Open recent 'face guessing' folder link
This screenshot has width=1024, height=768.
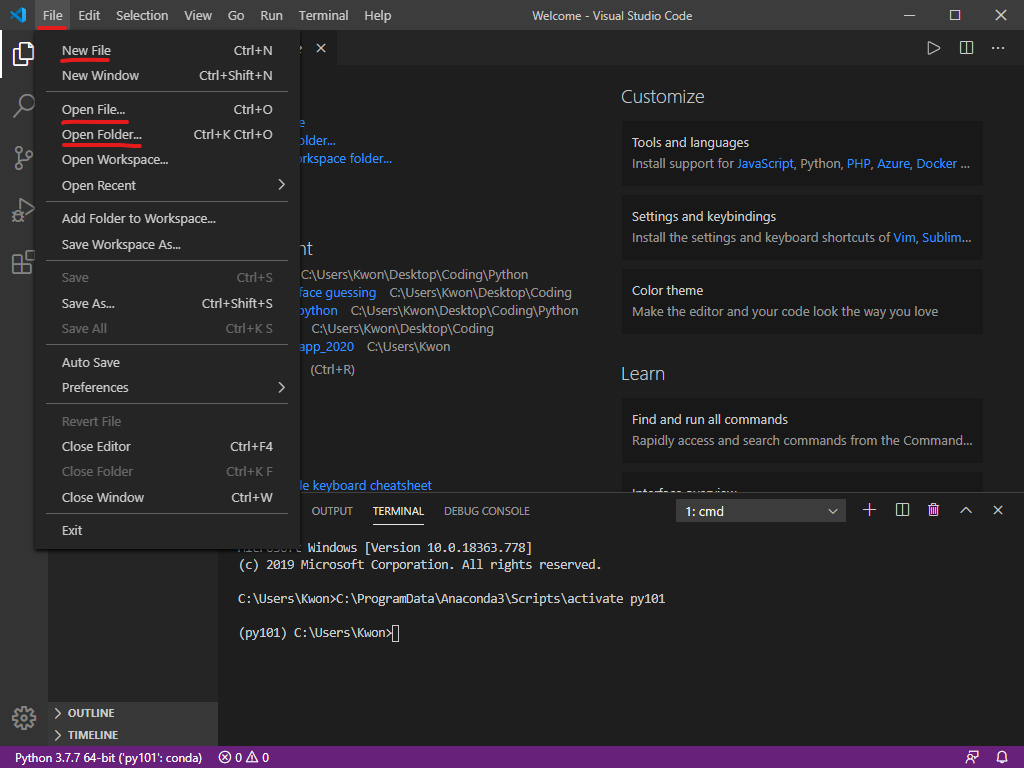pos(337,293)
